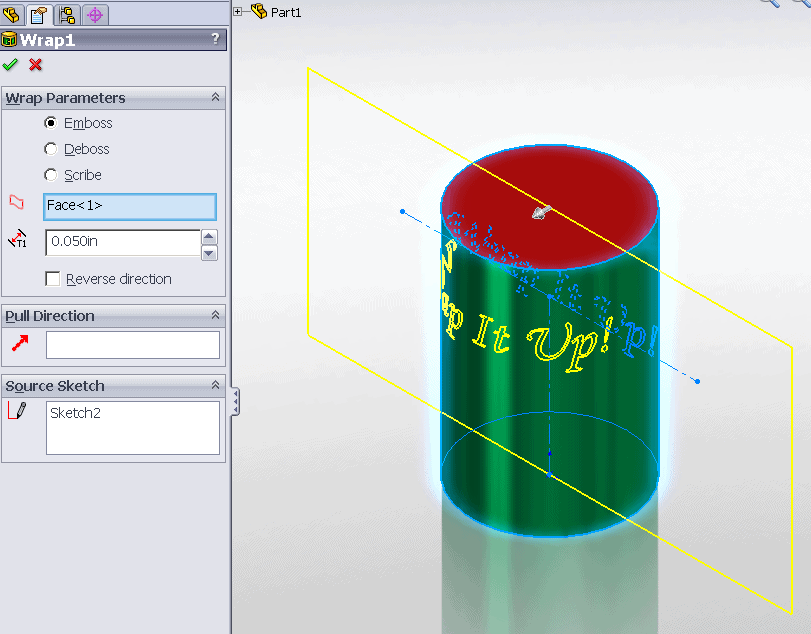Open the ConfigurationManager tab
The height and width of the screenshot is (634, 811).
tap(67, 14)
